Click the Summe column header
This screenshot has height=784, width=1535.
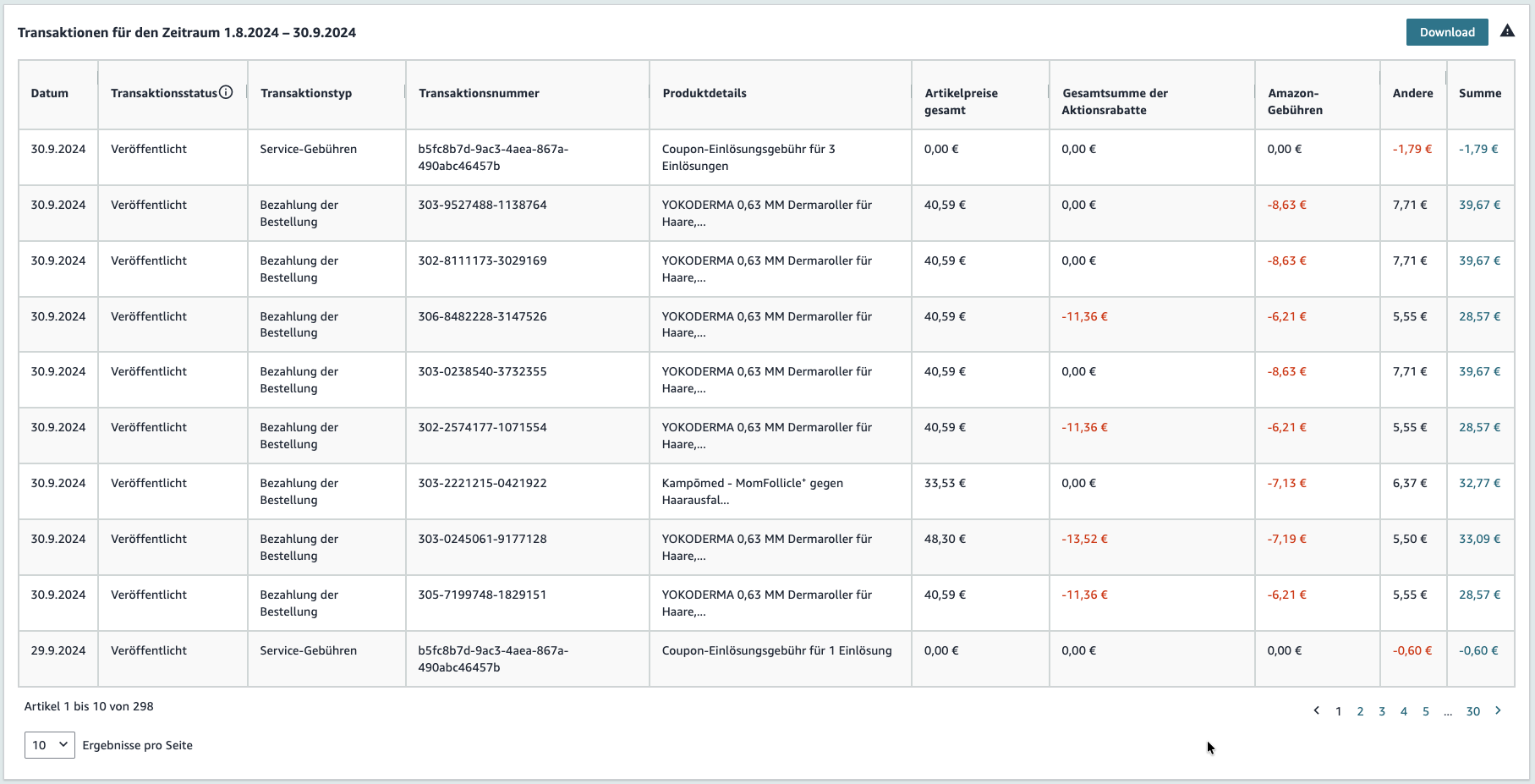(1480, 93)
